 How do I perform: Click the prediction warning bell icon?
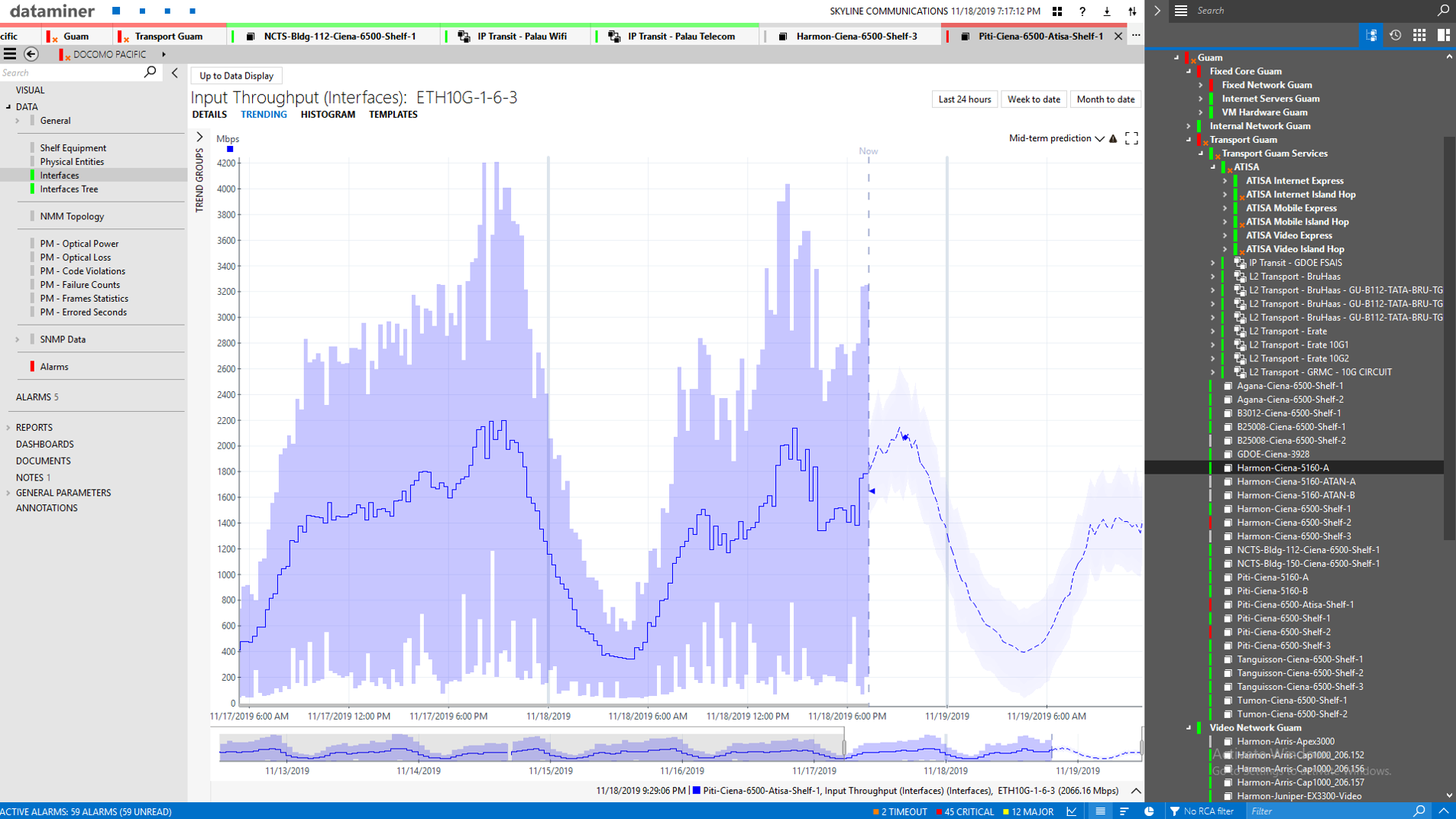pyautogui.click(x=1113, y=138)
